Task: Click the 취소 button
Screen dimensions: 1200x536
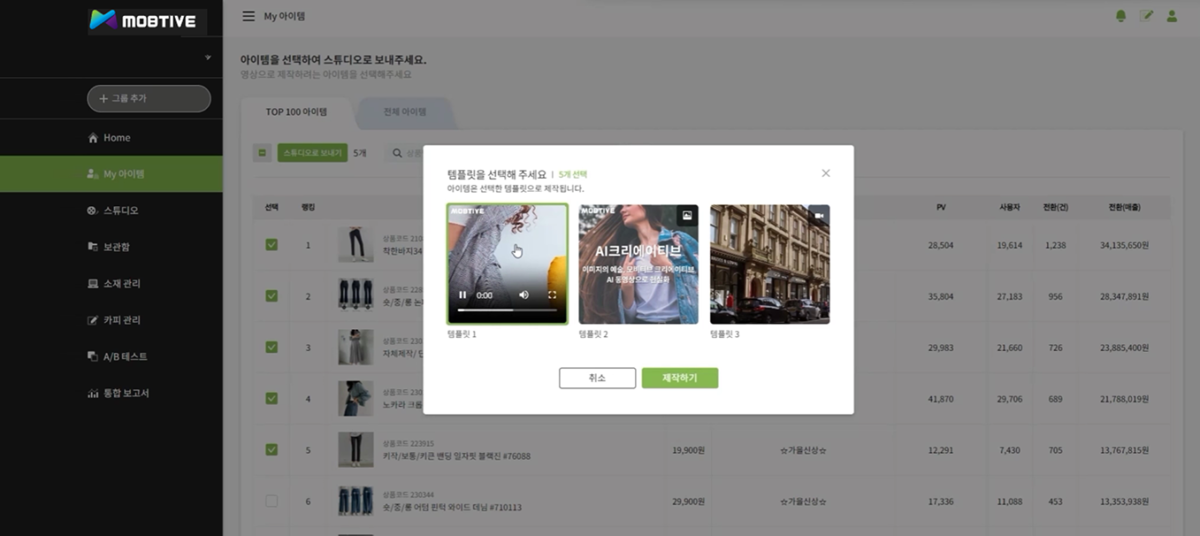Action: [x=597, y=378]
